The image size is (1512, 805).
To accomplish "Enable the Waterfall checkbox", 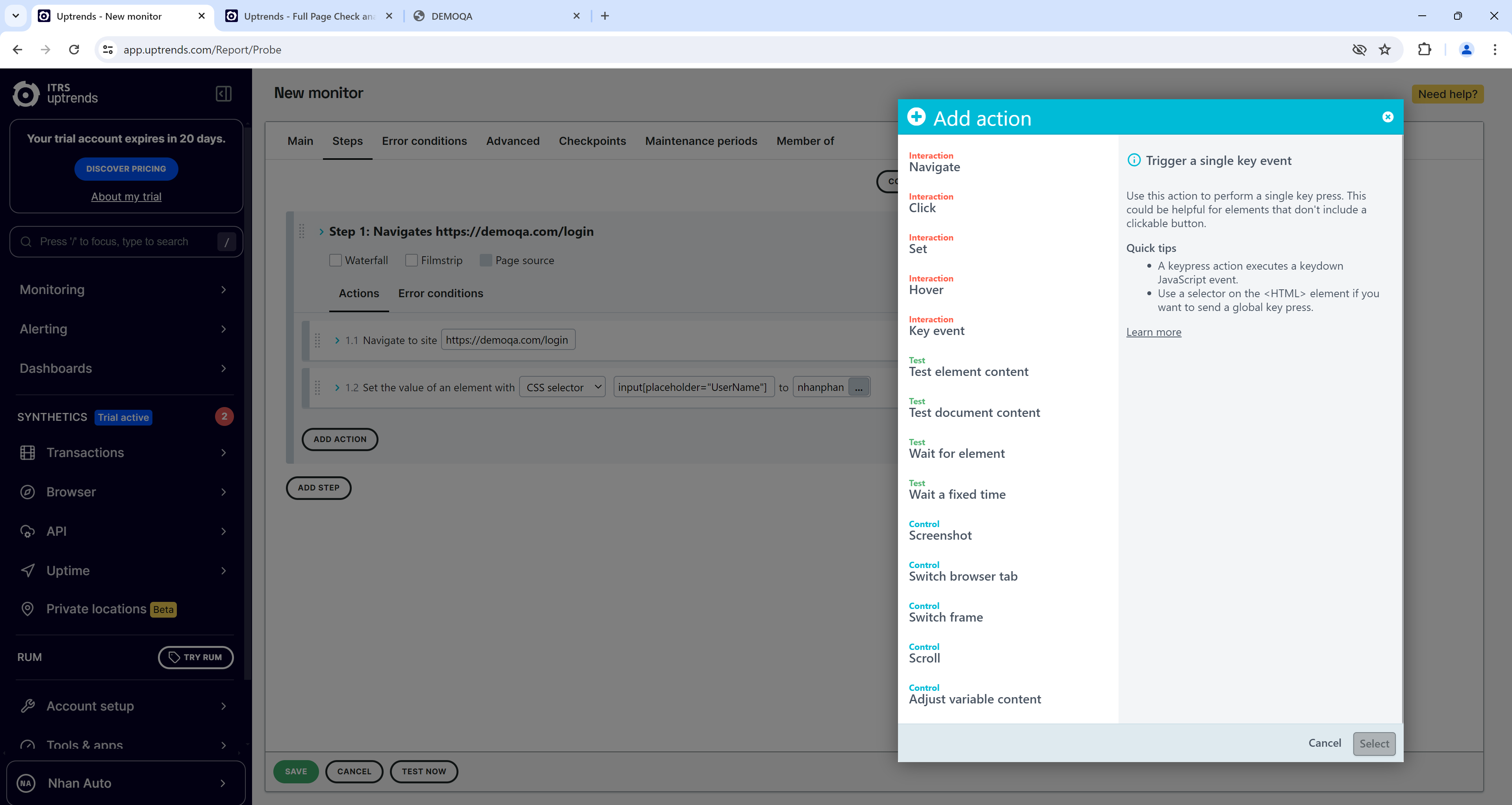I will tap(336, 260).
